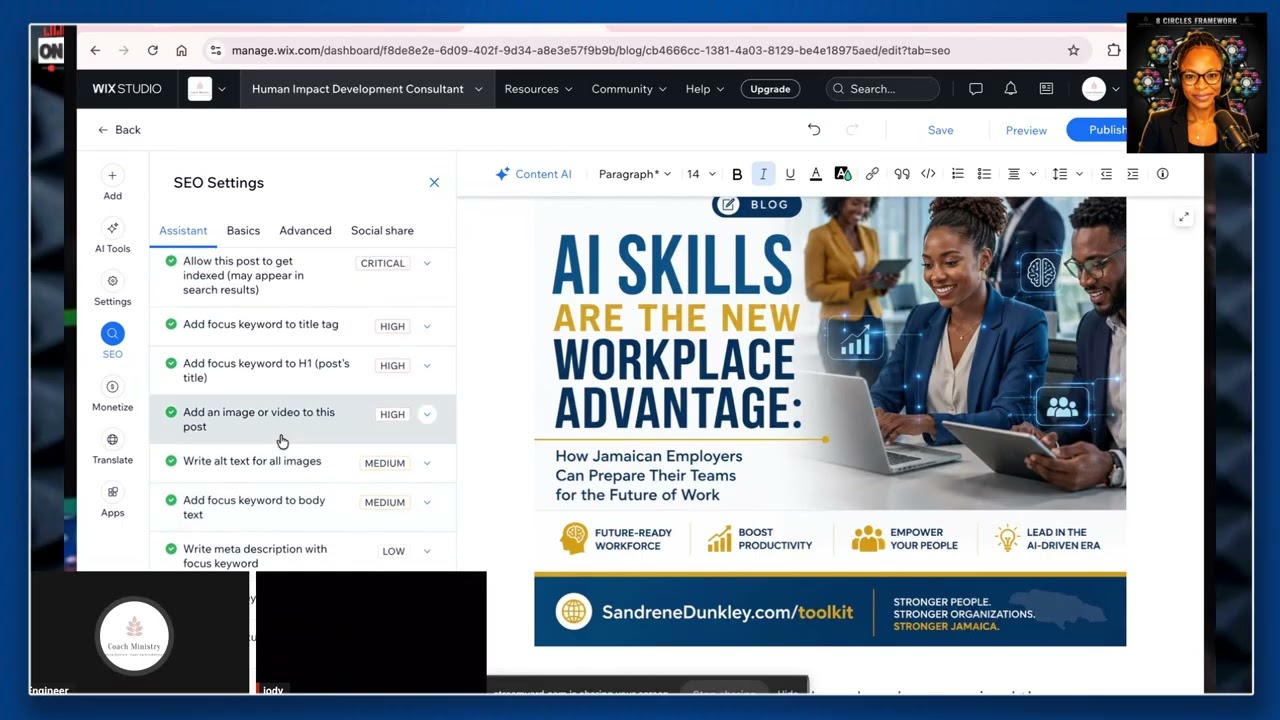The height and width of the screenshot is (720, 1280).
Task: Insert a link with the link icon
Action: (872, 174)
